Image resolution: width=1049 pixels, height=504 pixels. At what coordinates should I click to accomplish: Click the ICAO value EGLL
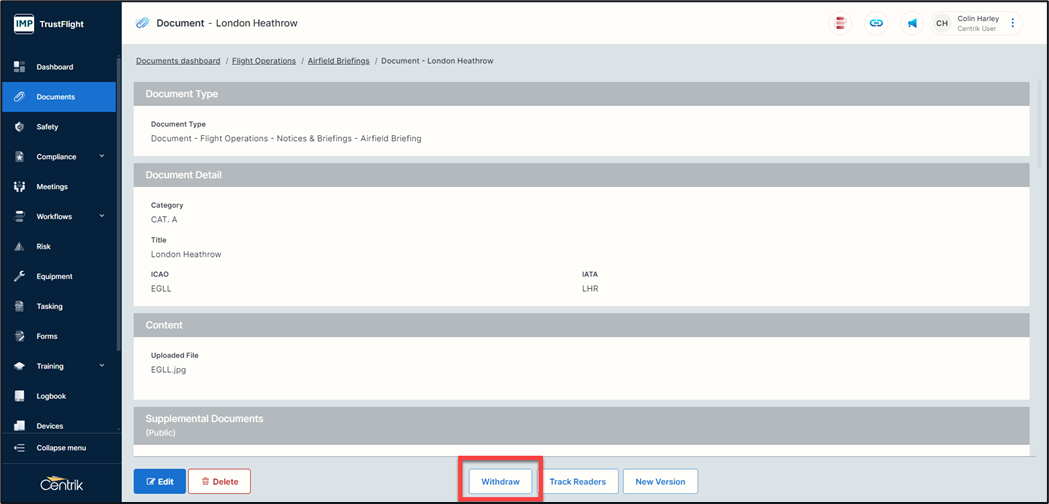pos(161,288)
